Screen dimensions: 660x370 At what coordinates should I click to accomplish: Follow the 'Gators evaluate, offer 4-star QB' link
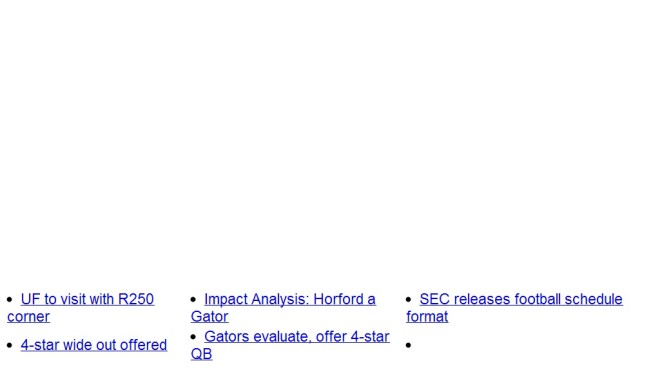click(x=296, y=337)
